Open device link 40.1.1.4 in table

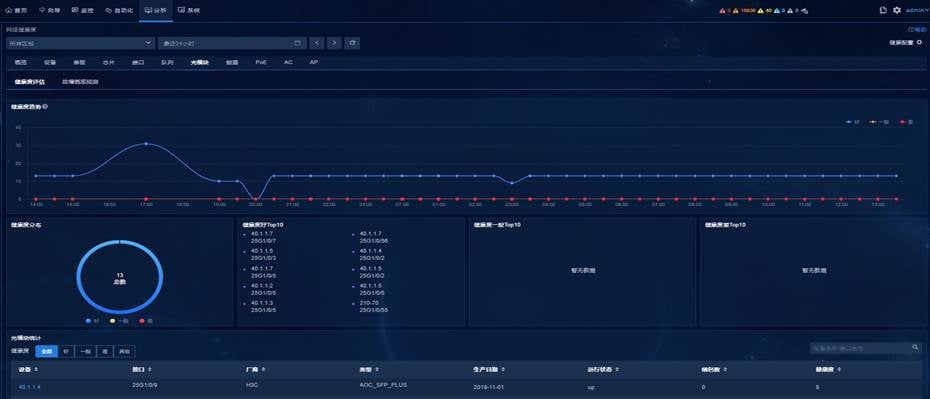click(x=29, y=387)
